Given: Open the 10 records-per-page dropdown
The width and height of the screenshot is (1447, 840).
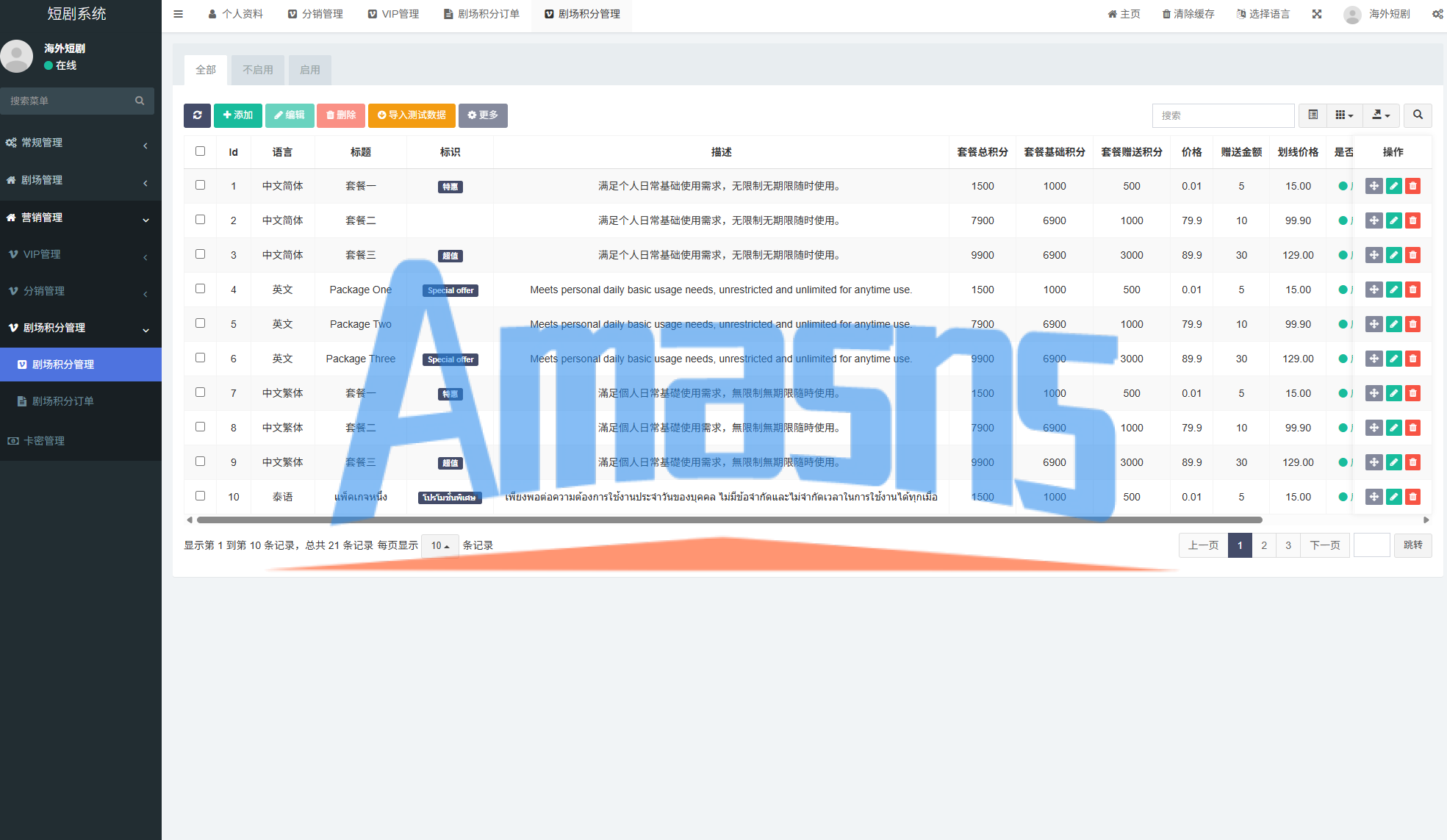Looking at the screenshot, I should [439, 545].
